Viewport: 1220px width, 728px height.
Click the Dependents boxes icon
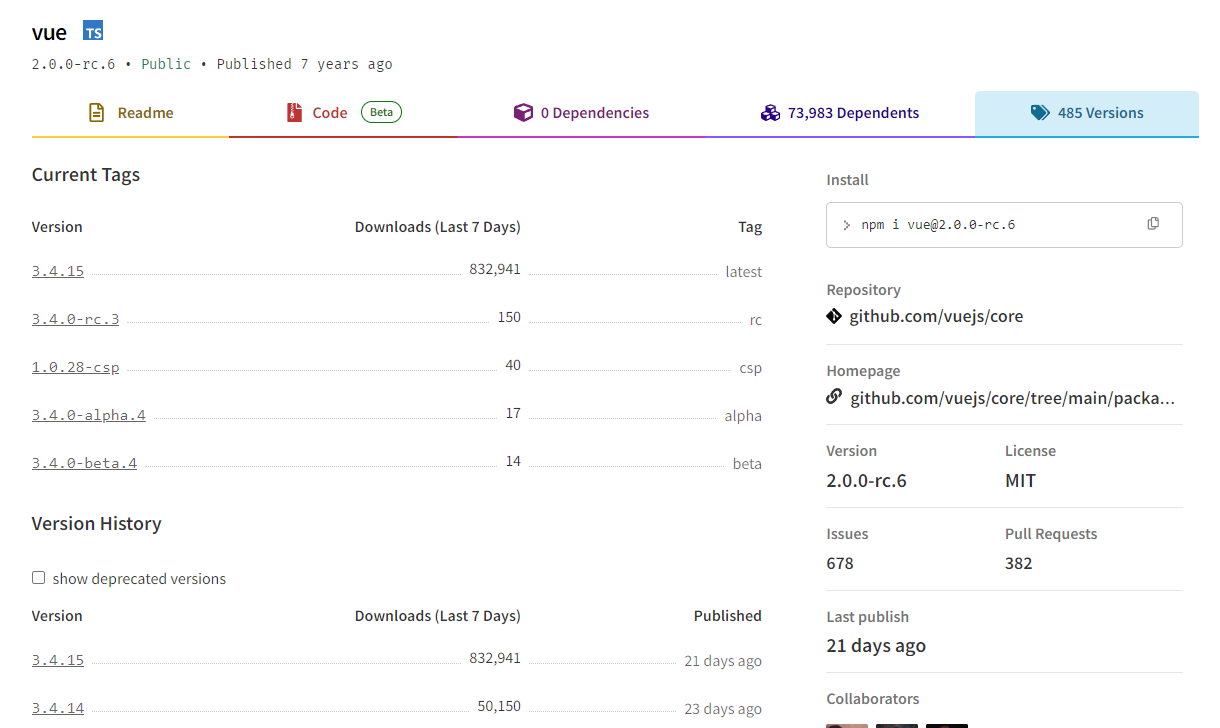pyautogui.click(x=770, y=113)
